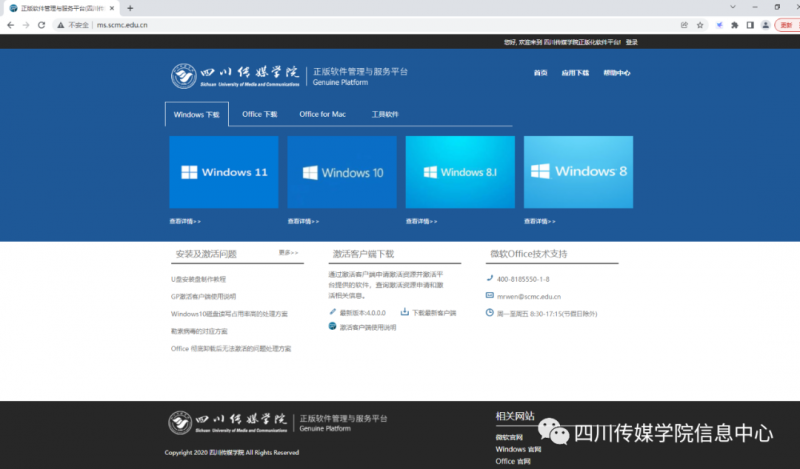Switch to the Office 下载 tab
This screenshot has width=800, height=469.
click(x=259, y=115)
